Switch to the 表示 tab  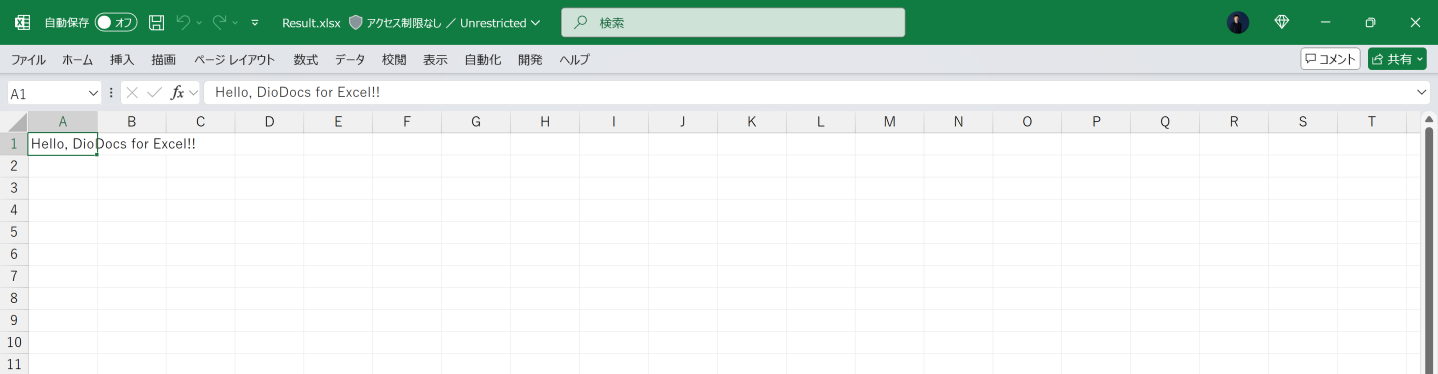[435, 59]
